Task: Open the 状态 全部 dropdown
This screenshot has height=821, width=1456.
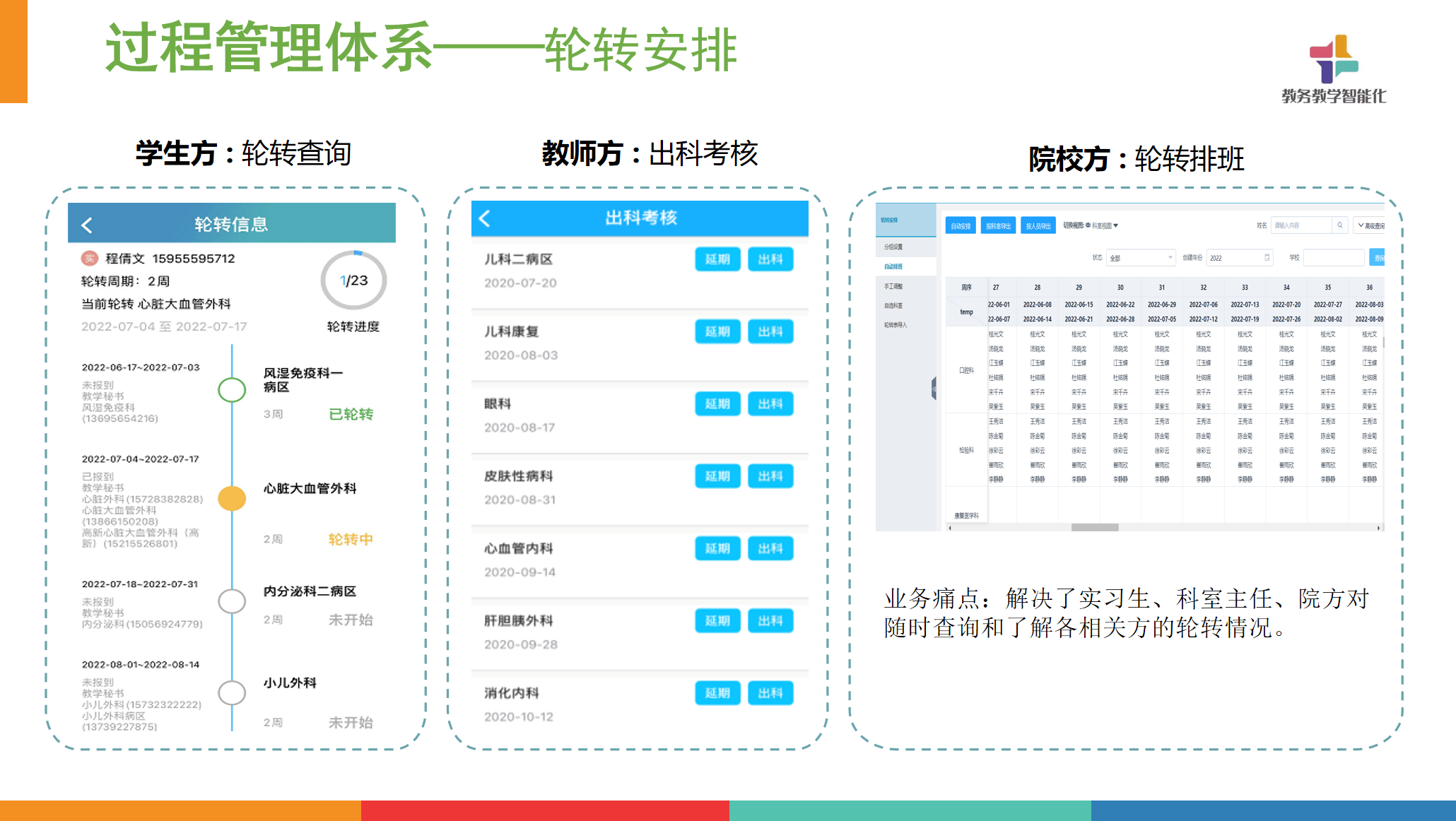Action: (x=1141, y=258)
